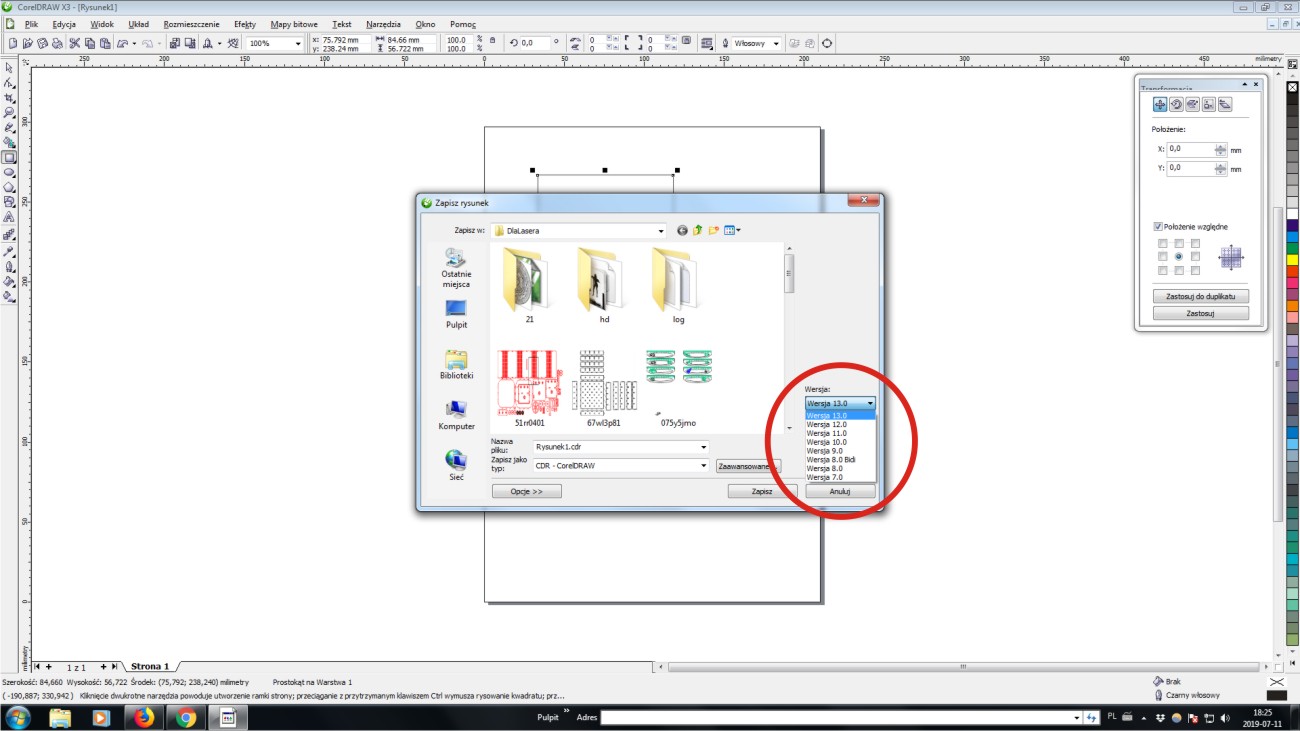
Task: Check bottom-right anchor checkbox
Action: (1195, 271)
